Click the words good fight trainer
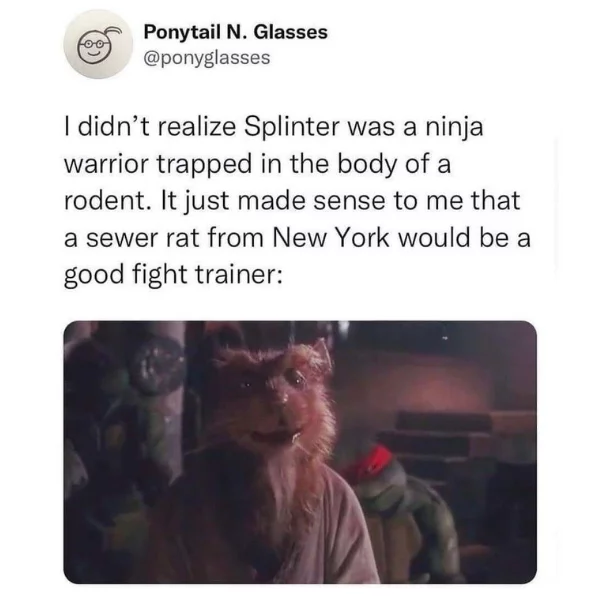Screen dimensions: 600x600 click(x=173, y=275)
